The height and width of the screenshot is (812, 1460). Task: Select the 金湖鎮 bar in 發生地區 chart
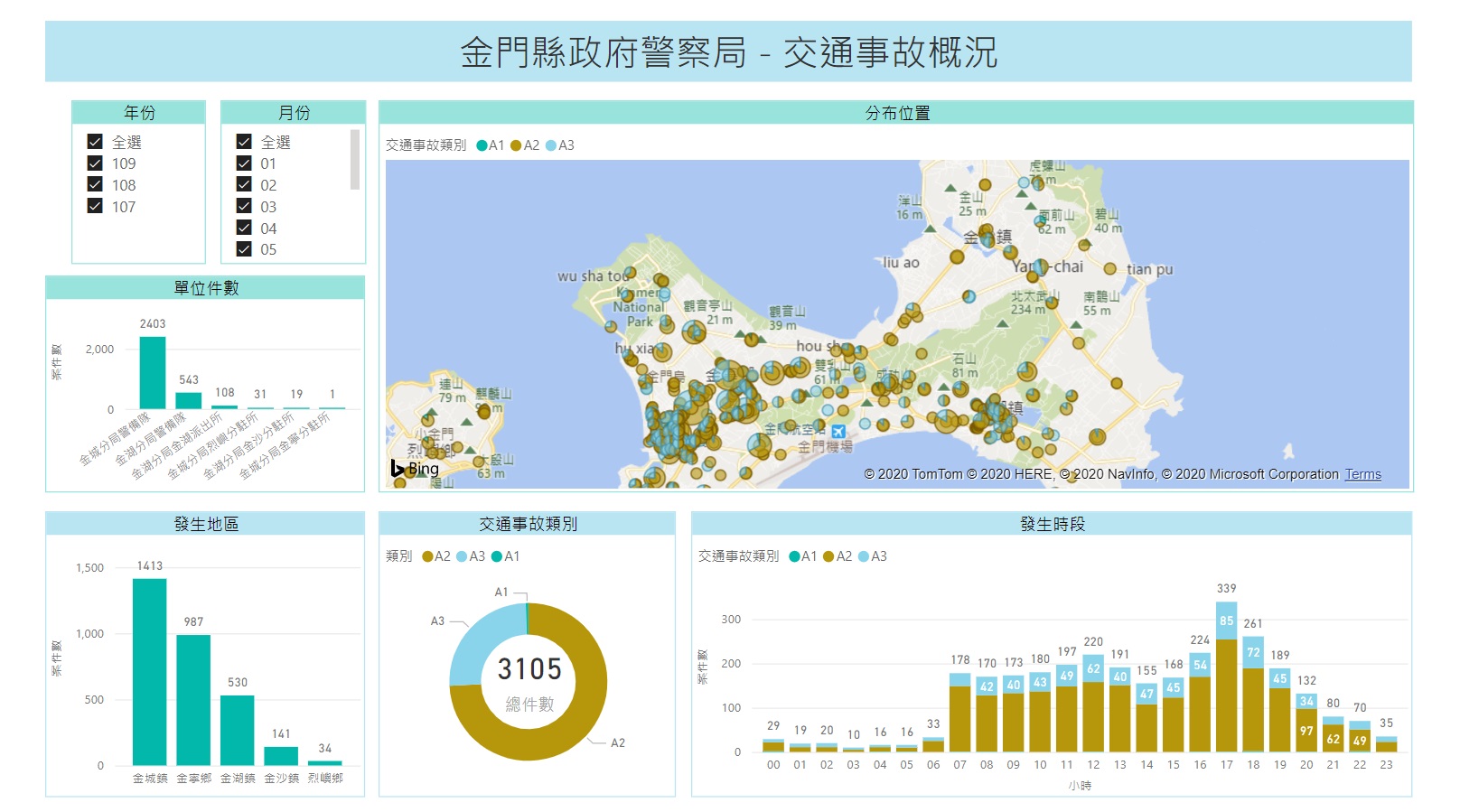238,731
